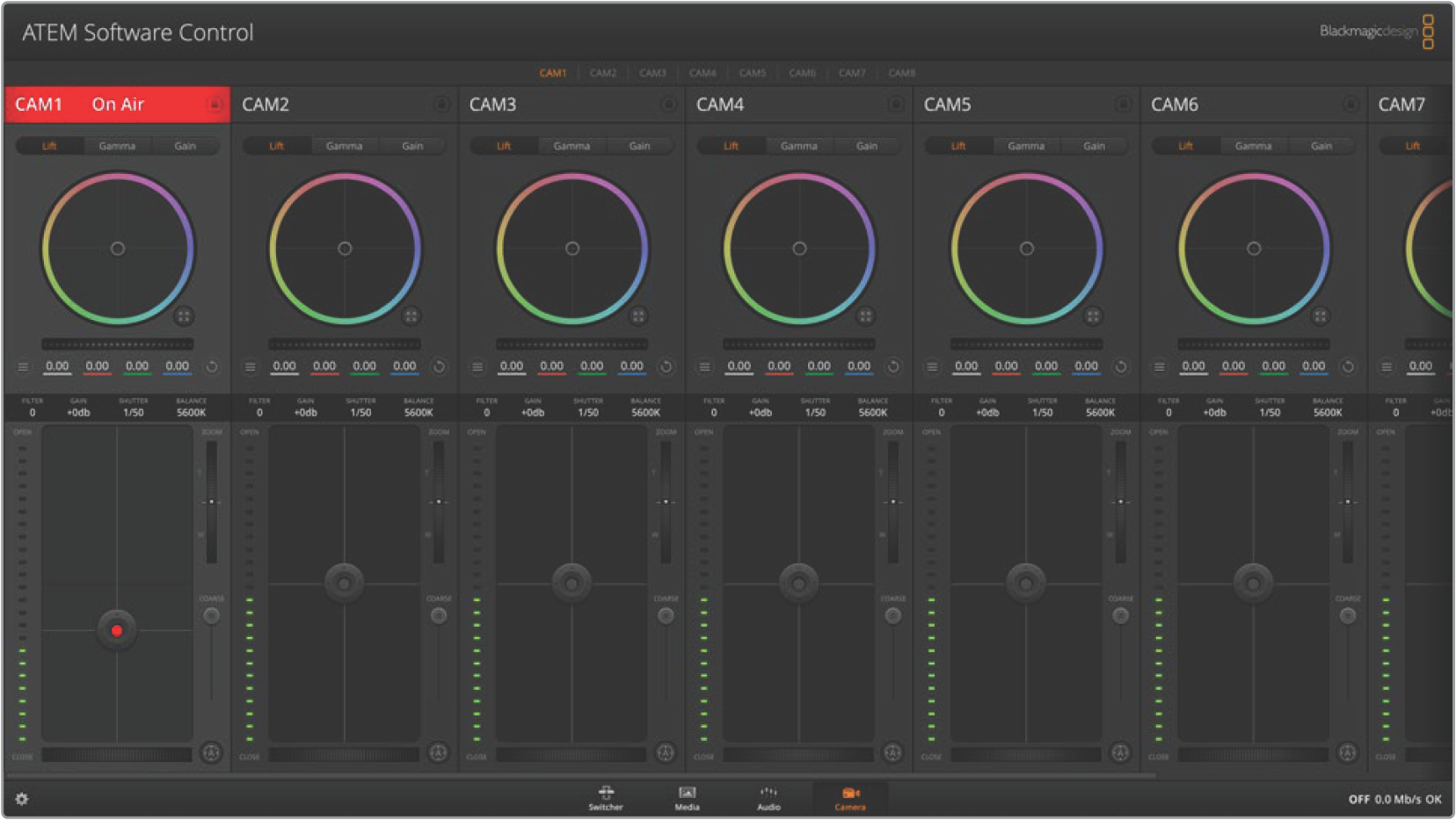Reset CAM1 color values
The image size is (1456, 820).
click(211, 366)
